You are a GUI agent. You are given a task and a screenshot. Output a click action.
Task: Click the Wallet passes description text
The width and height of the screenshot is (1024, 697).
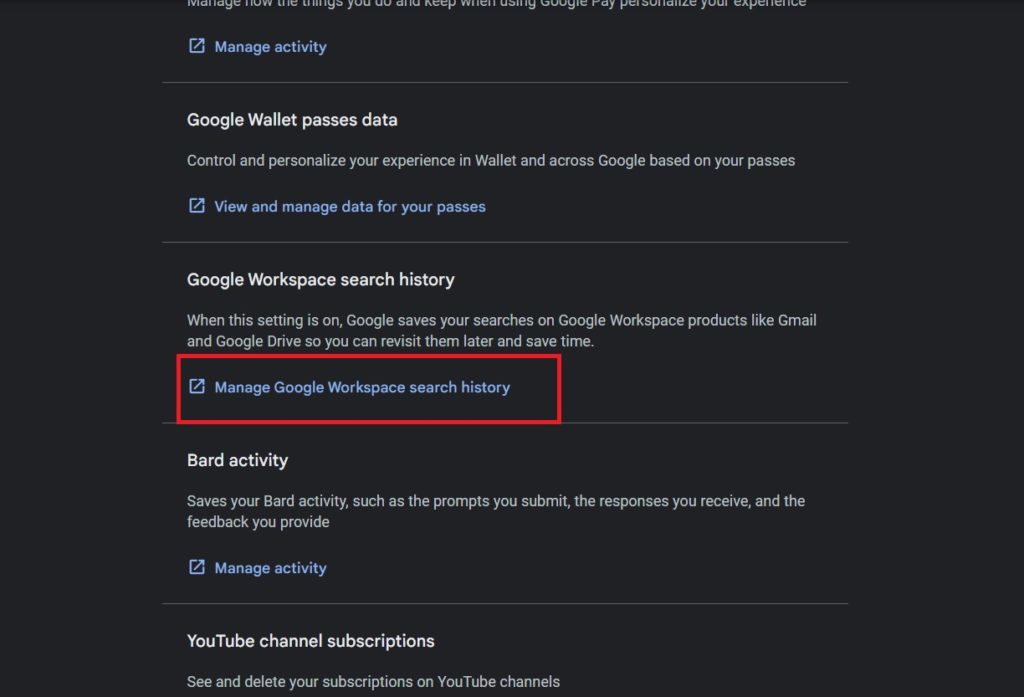point(491,161)
